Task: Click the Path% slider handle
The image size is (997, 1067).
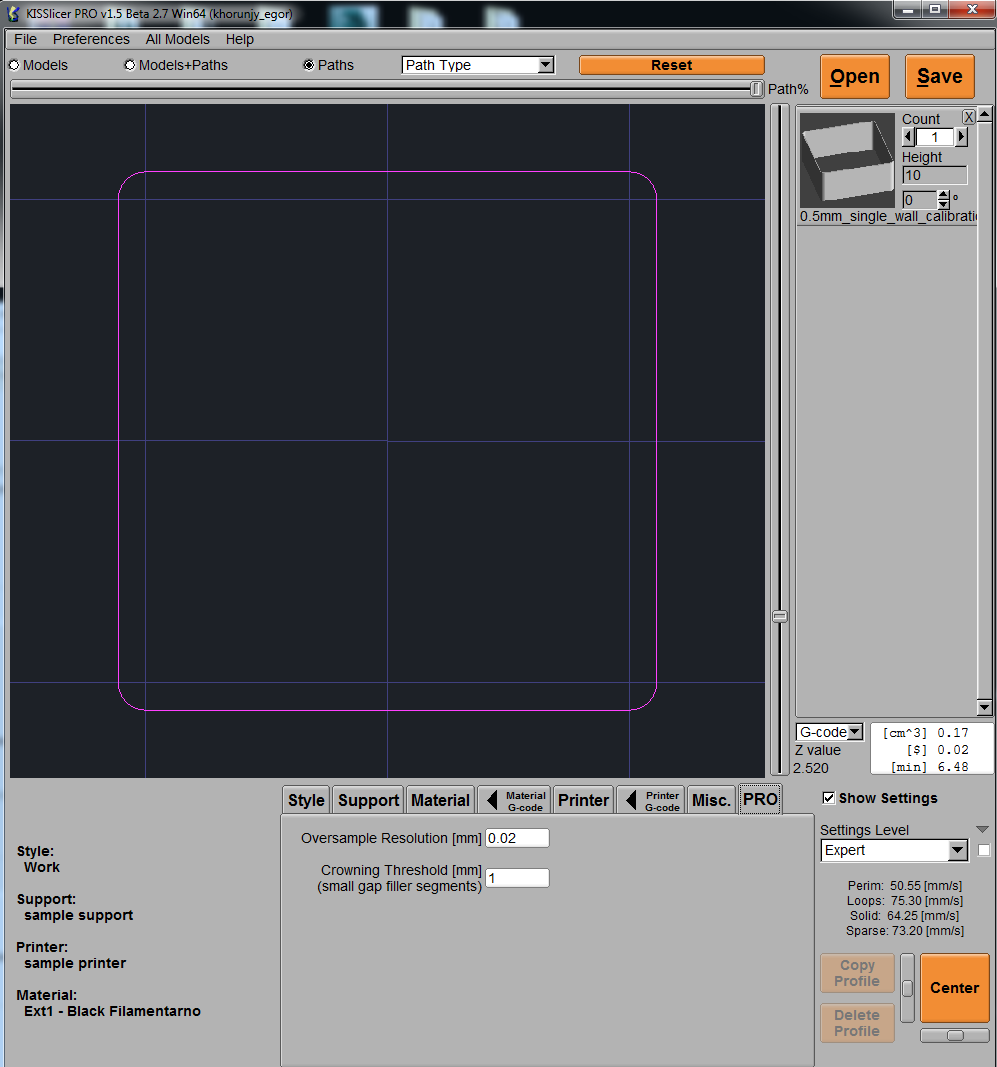Action: pyautogui.click(x=756, y=89)
